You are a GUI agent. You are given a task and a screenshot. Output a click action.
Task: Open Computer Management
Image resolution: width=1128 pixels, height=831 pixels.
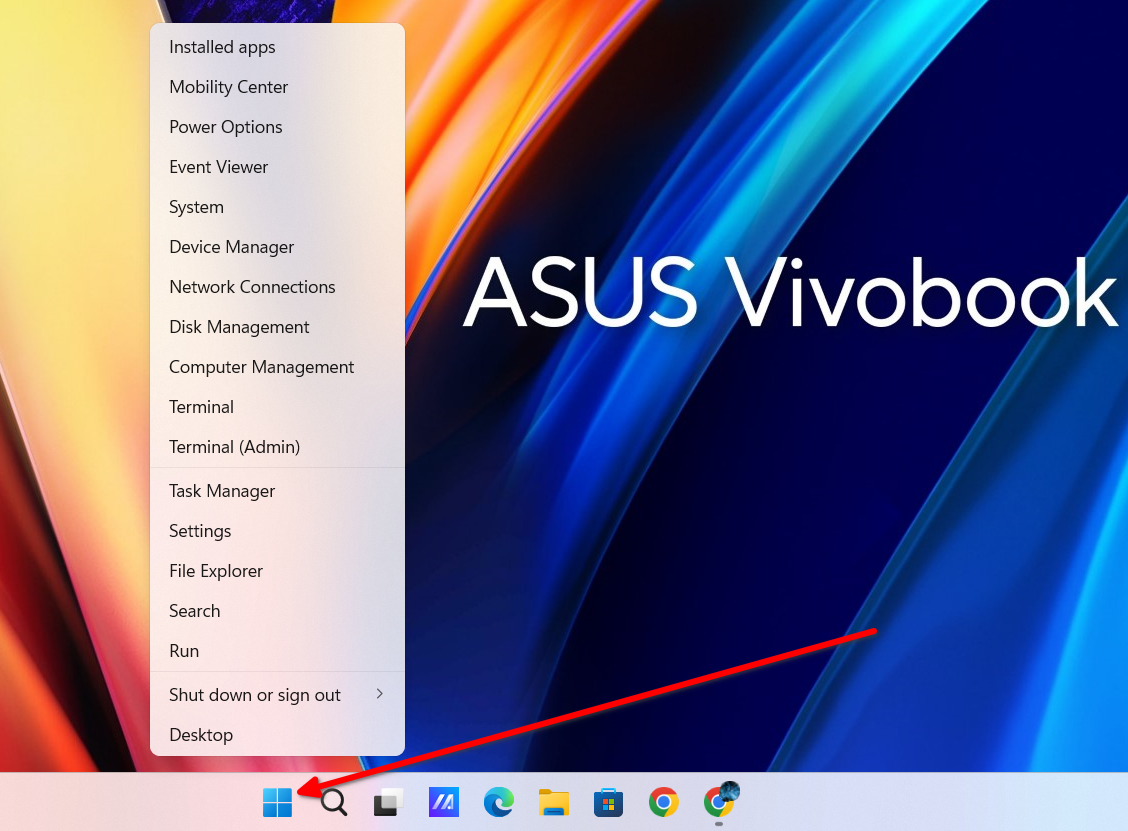[x=277, y=367]
